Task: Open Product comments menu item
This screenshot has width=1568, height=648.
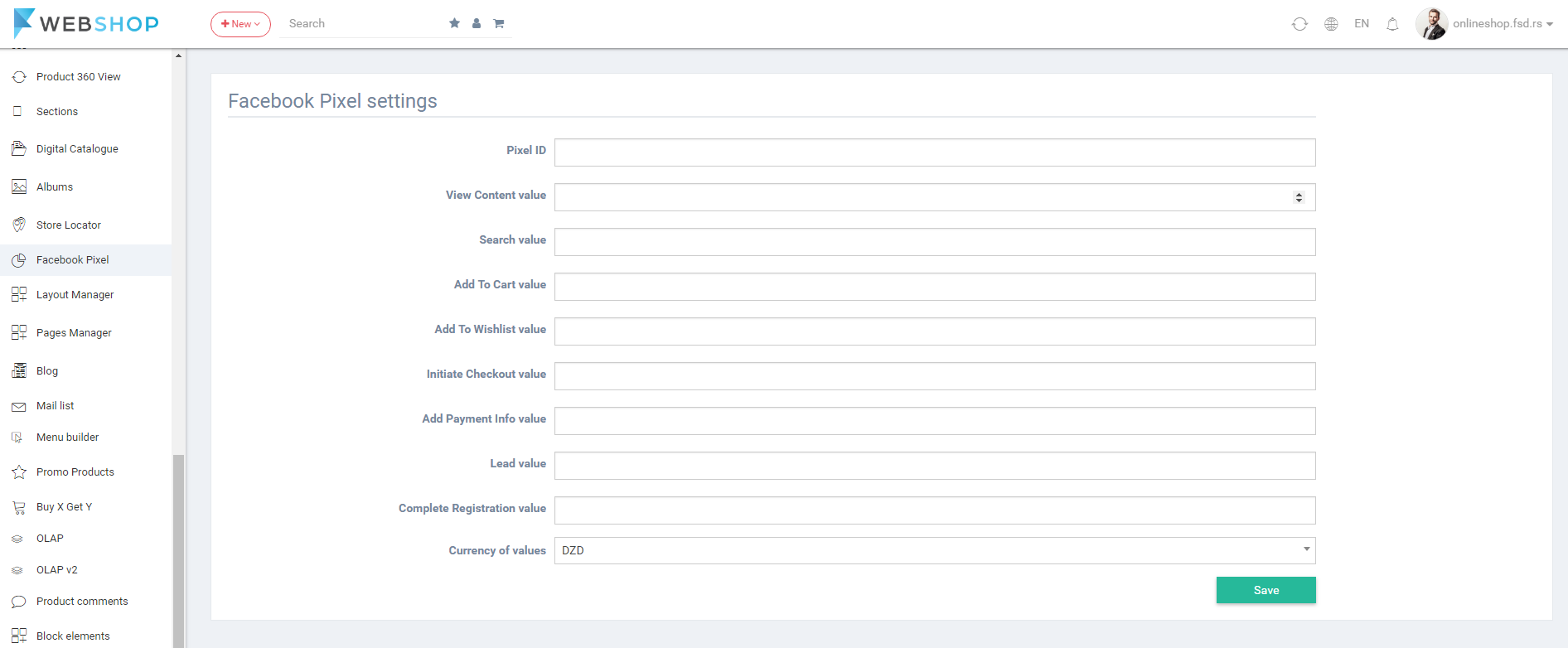Action: [82, 602]
